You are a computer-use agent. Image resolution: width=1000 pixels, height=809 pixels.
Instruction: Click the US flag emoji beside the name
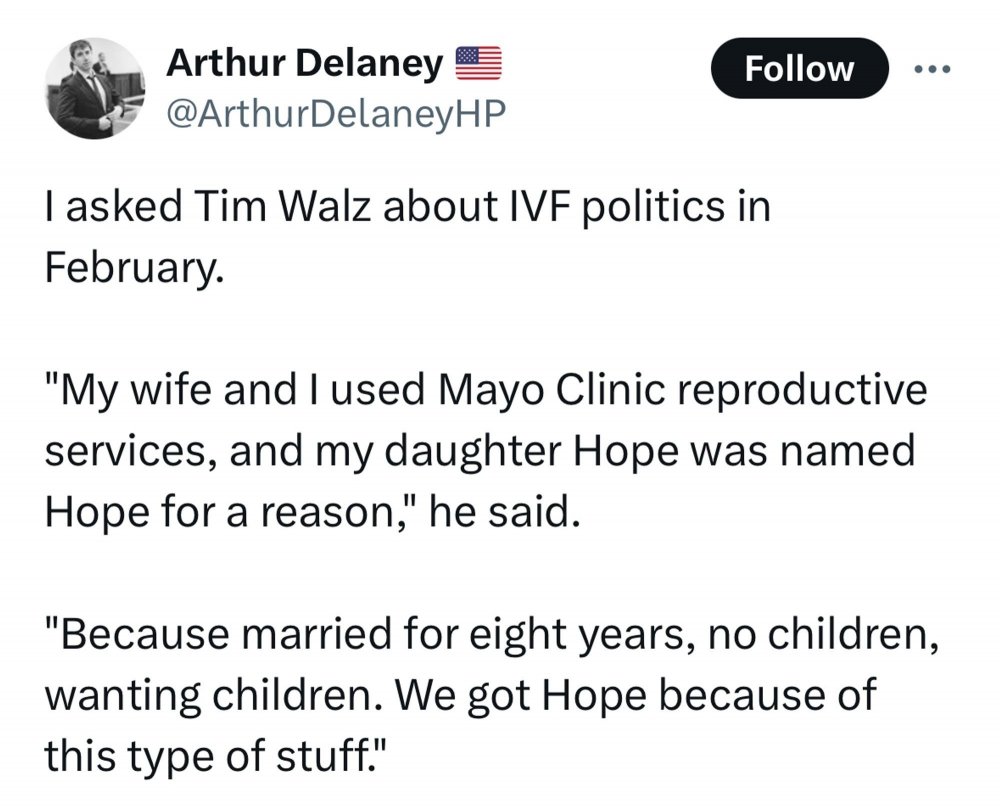click(478, 64)
